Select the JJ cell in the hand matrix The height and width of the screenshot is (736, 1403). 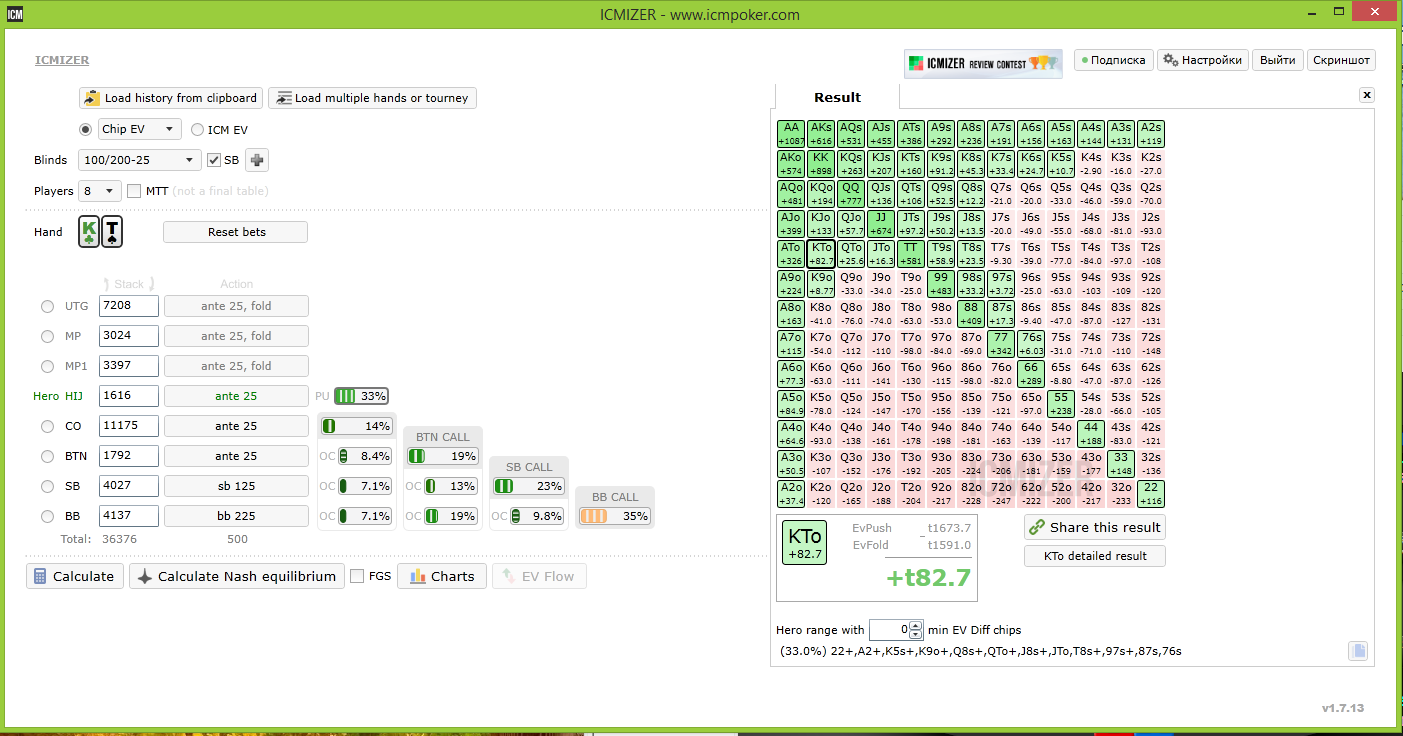(x=882, y=224)
